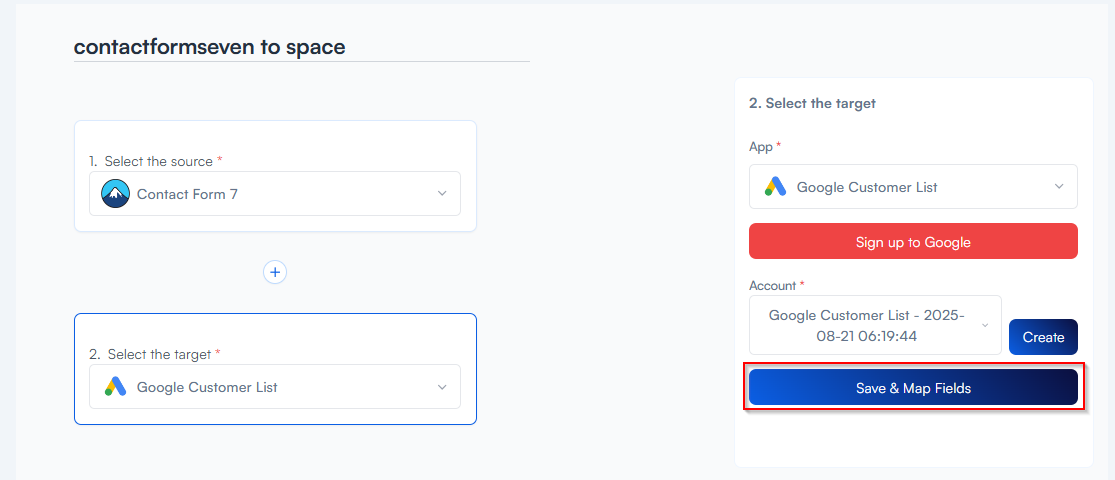
Task: Open the App dropdown chevron
Action: point(1059,187)
